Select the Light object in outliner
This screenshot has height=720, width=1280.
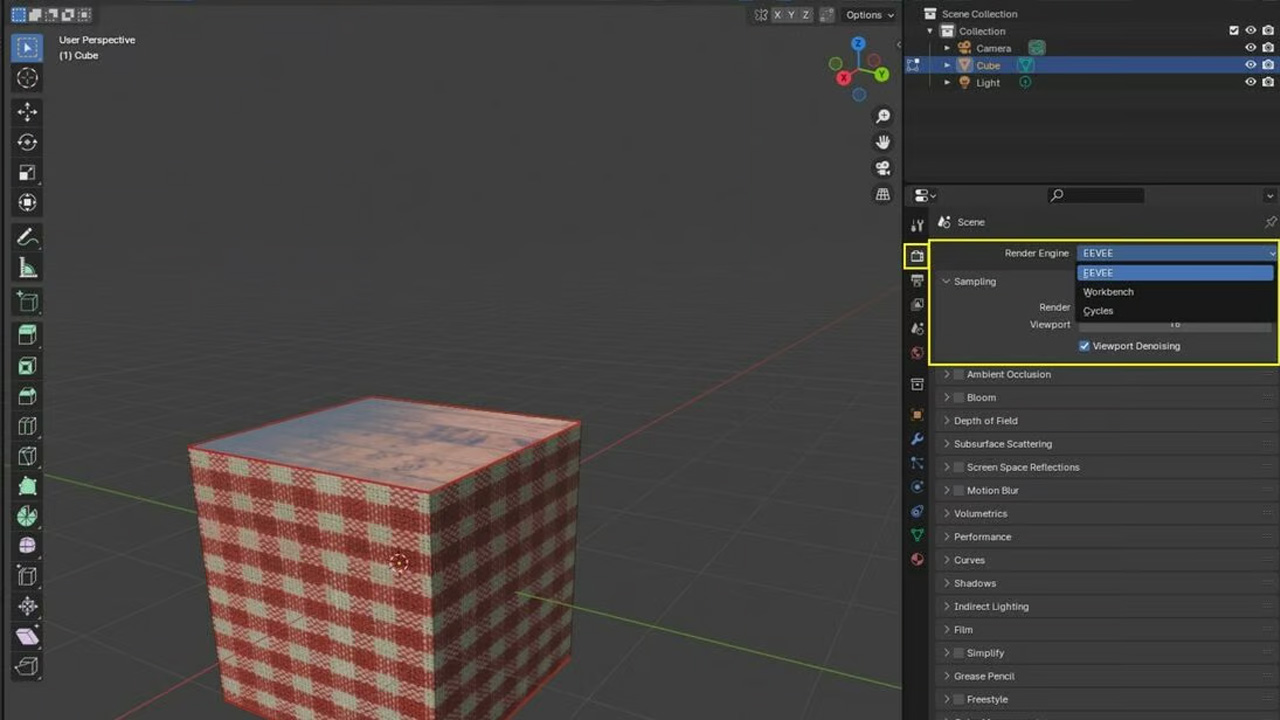pyautogui.click(x=987, y=83)
